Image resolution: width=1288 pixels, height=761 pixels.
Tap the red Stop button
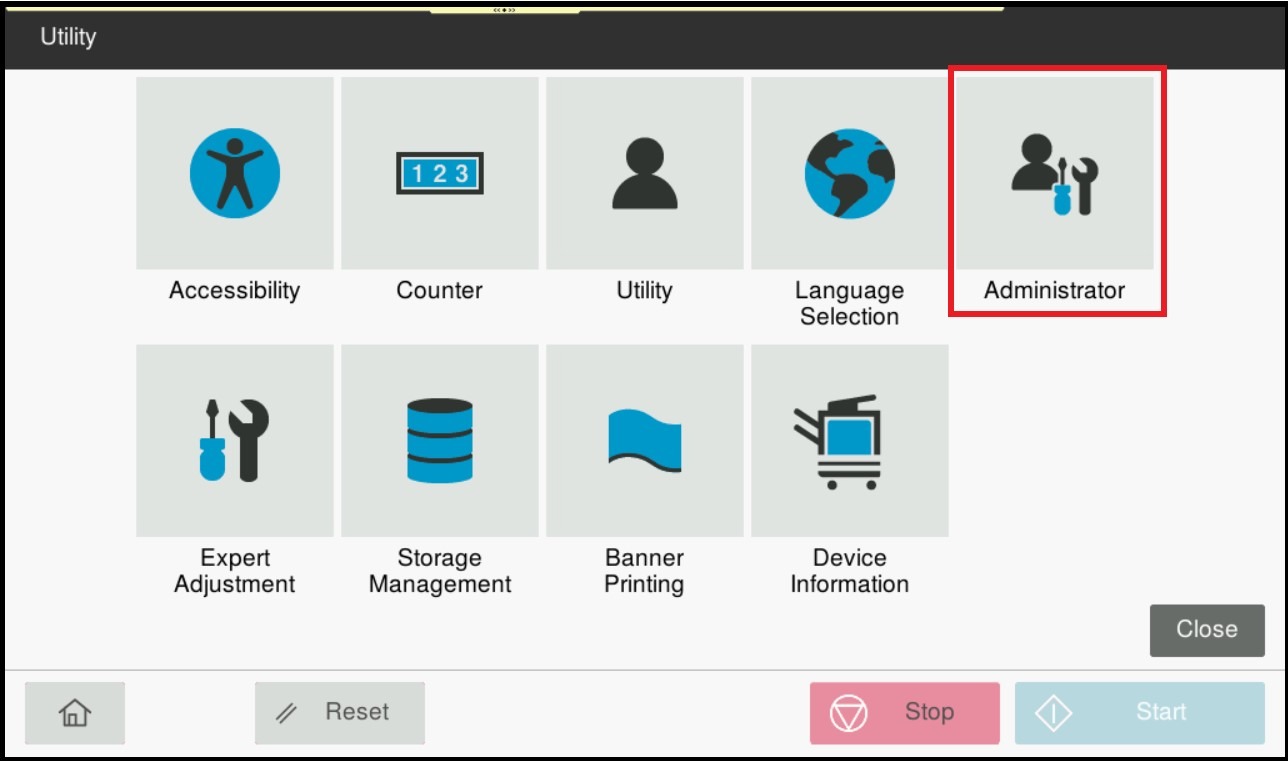[x=904, y=713]
